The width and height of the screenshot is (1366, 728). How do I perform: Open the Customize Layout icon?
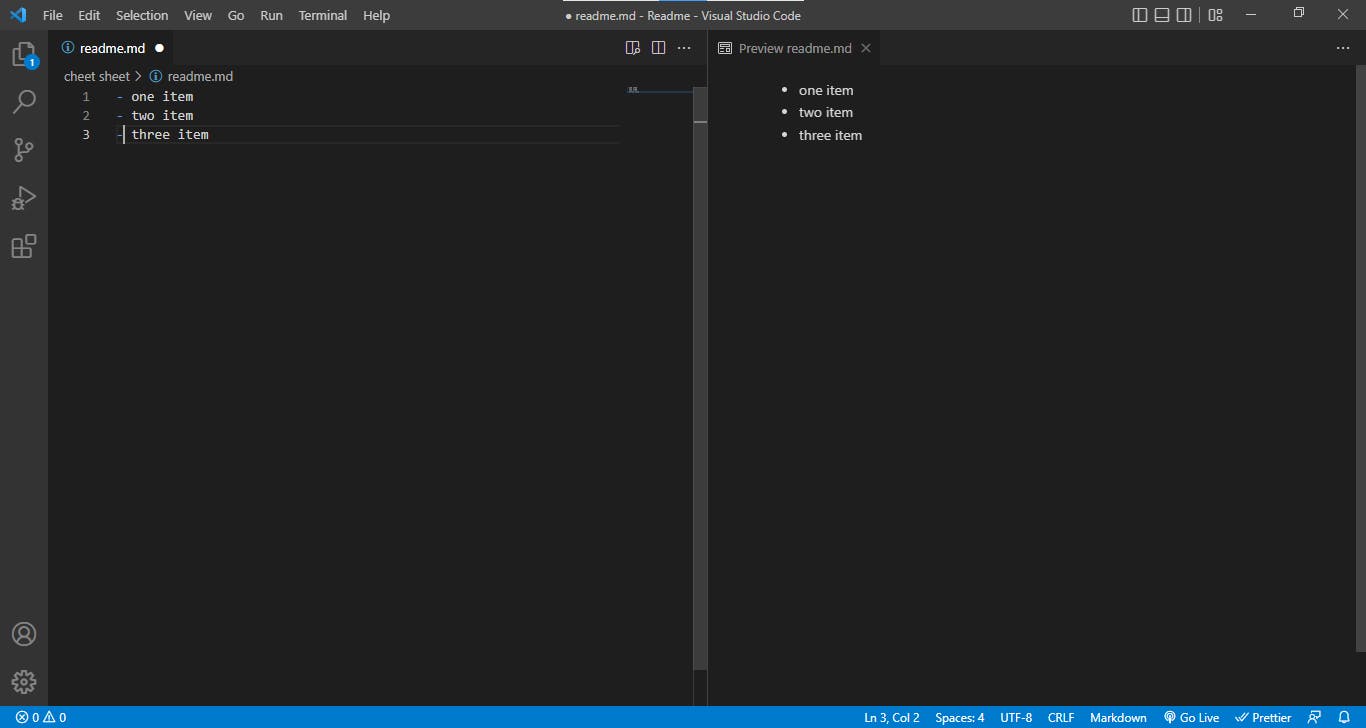pos(1215,15)
